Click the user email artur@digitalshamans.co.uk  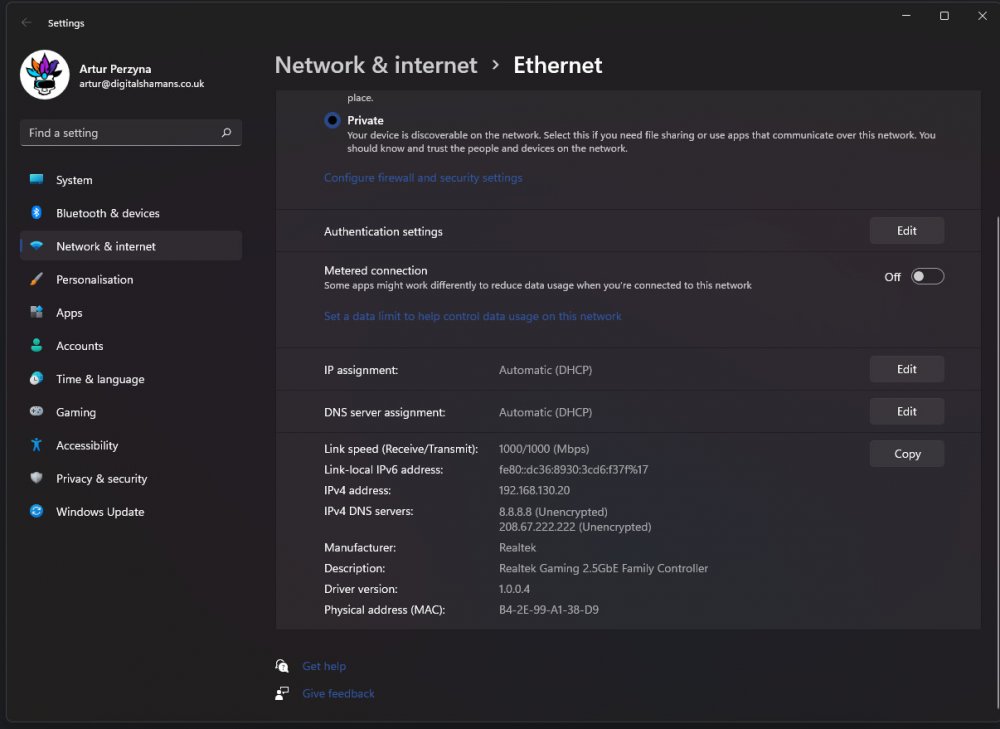tap(142, 84)
